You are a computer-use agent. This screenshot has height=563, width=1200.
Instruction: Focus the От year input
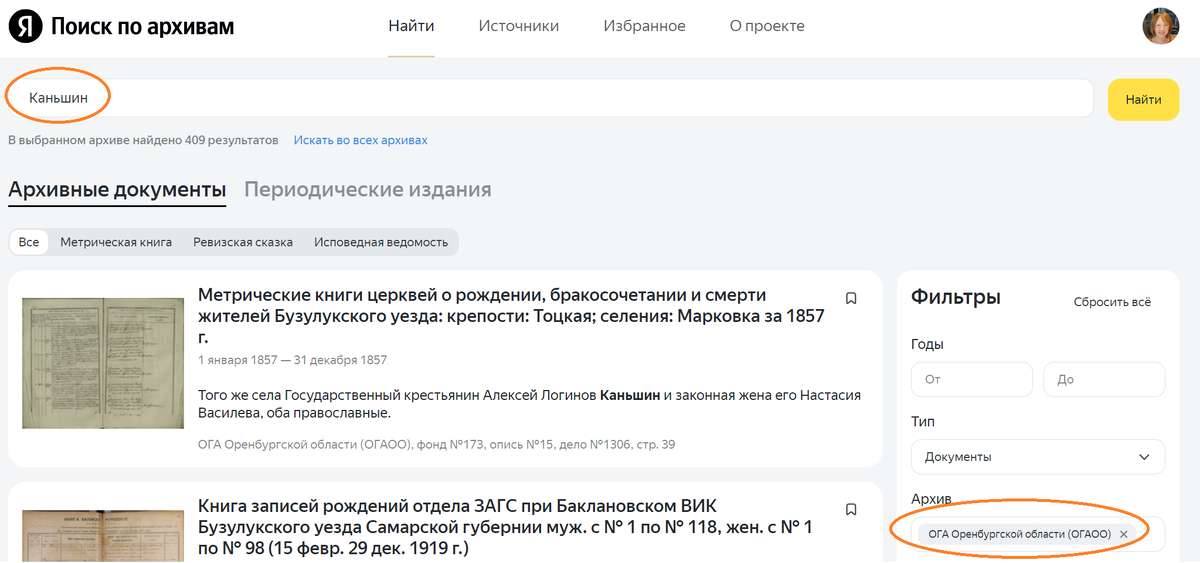(x=972, y=380)
